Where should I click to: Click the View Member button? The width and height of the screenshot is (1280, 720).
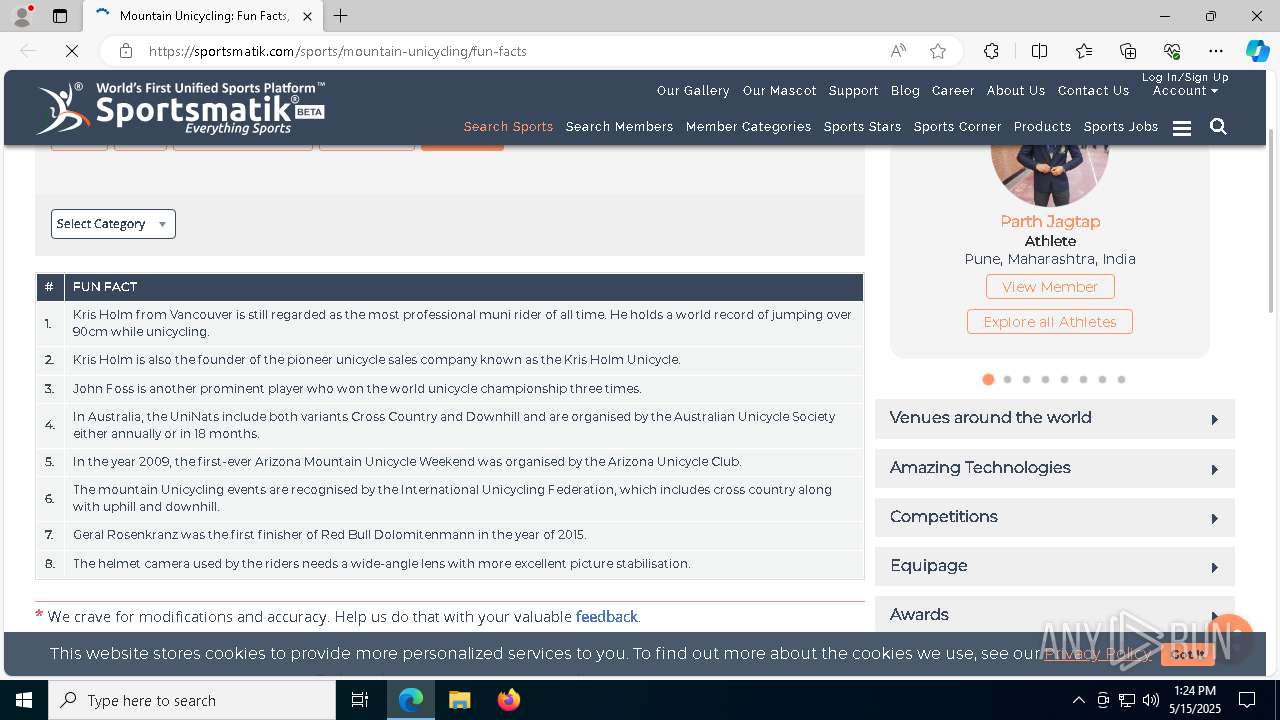(x=1050, y=287)
